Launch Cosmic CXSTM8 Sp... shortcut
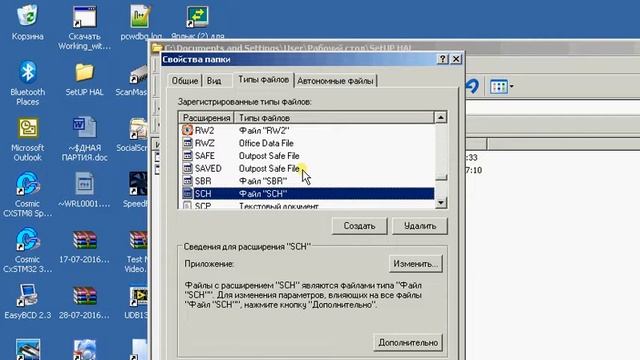Image resolution: width=640 pixels, height=360 pixels. pyautogui.click(x=27, y=184)
